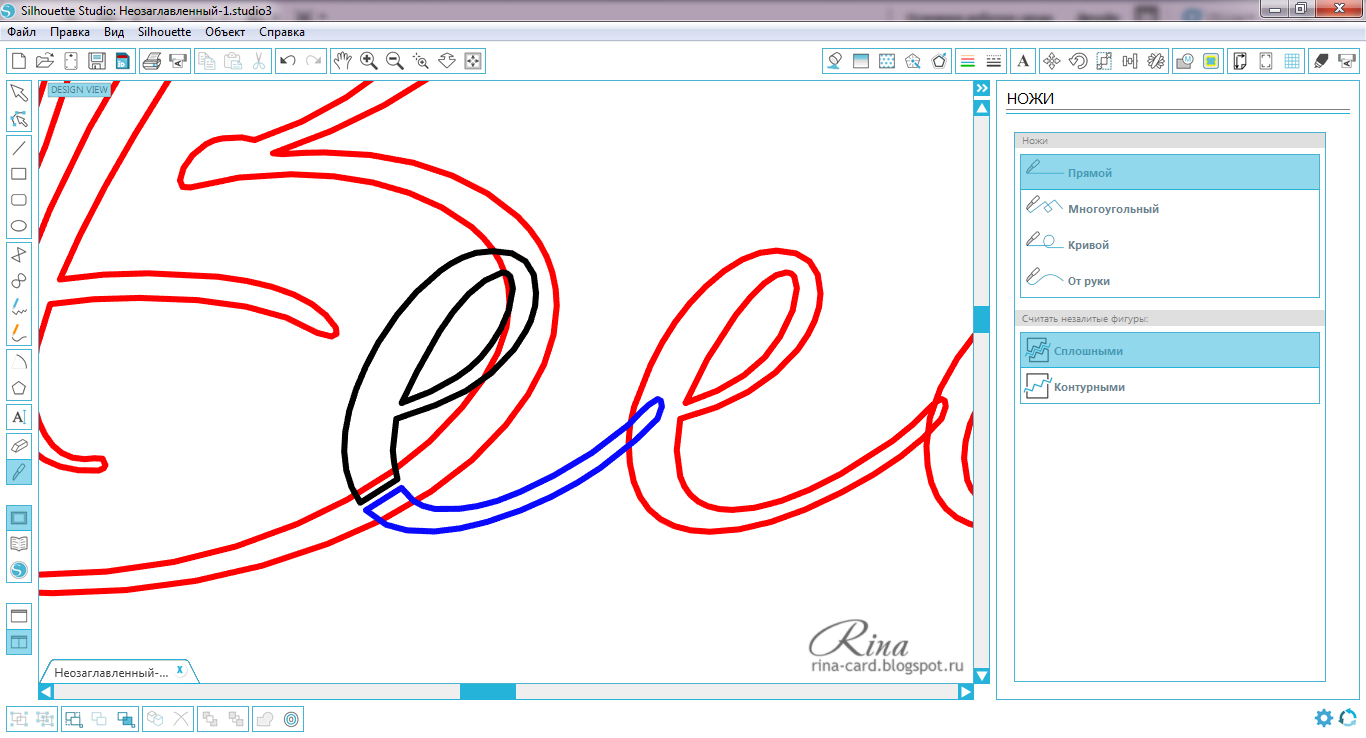Screen dimensions: 1366x738
Task: Collapse the Ножи side panel
Action: 982,89
